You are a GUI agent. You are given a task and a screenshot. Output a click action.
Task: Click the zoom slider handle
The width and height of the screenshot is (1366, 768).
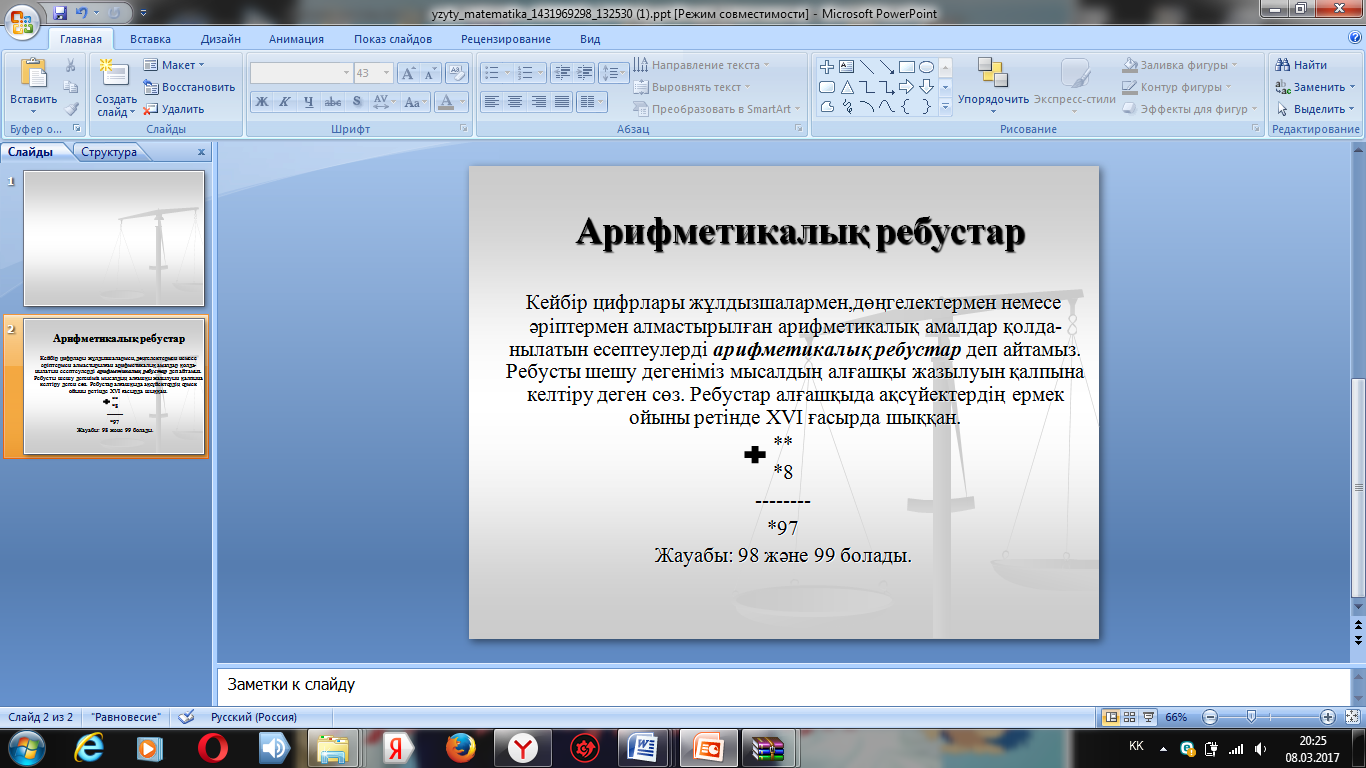(x=1249, y=717)
